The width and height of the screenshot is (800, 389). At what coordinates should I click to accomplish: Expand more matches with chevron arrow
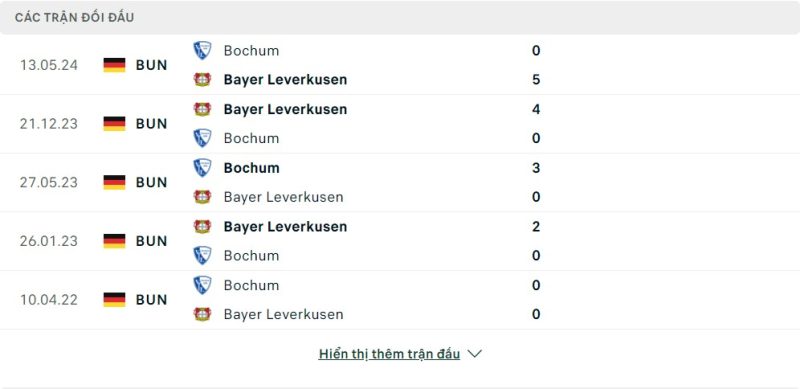474,354
